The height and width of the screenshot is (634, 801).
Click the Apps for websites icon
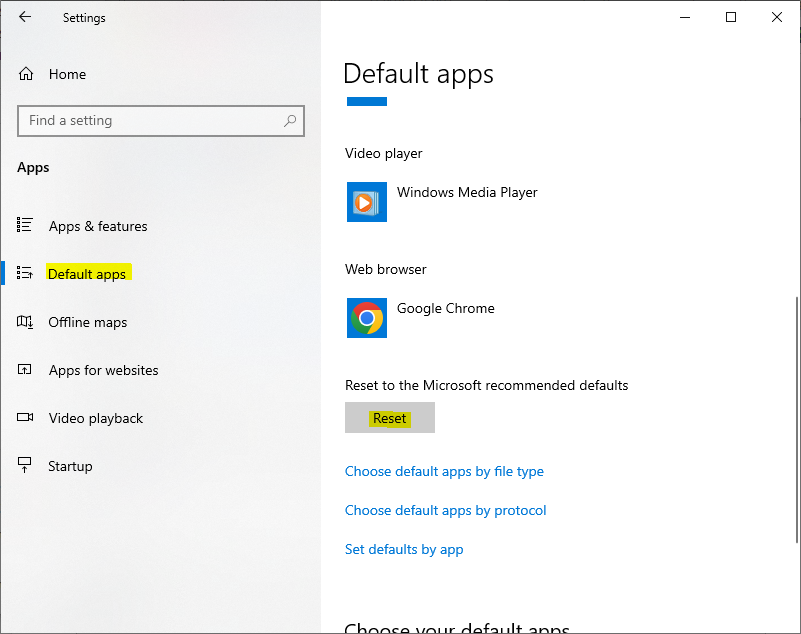point(25,369)
